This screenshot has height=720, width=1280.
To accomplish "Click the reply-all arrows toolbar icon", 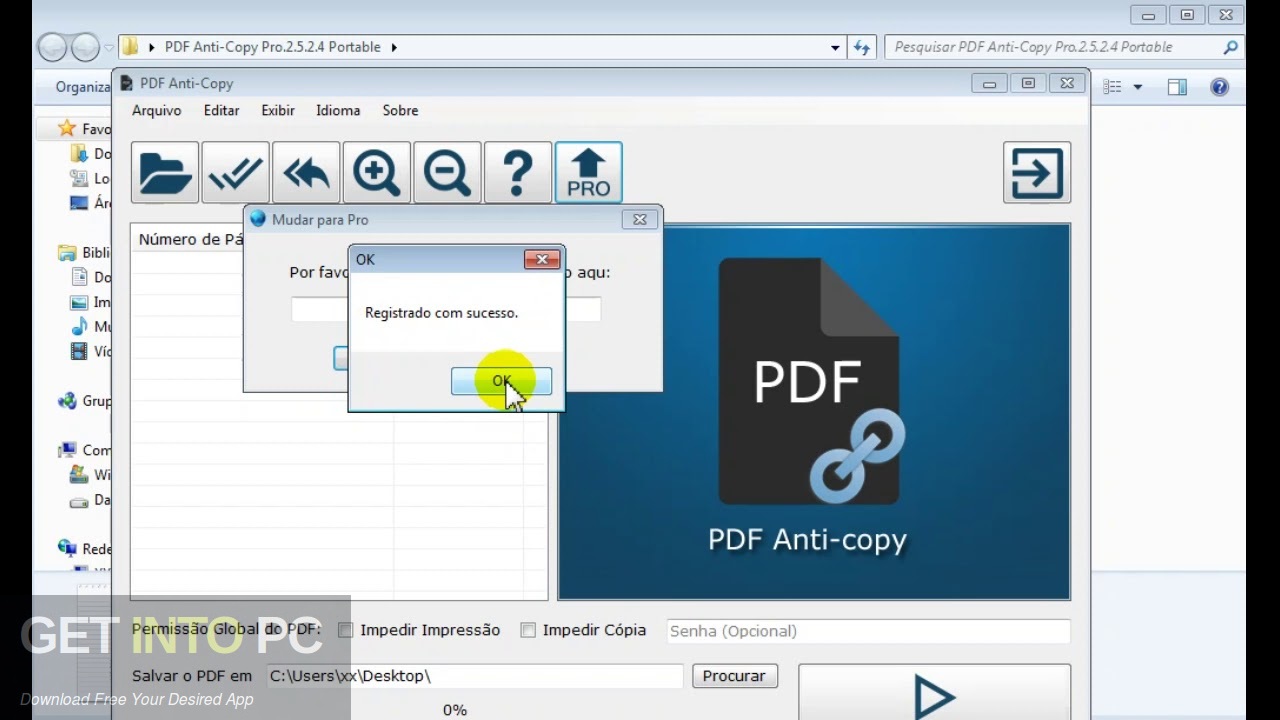I will coord(306,173).
